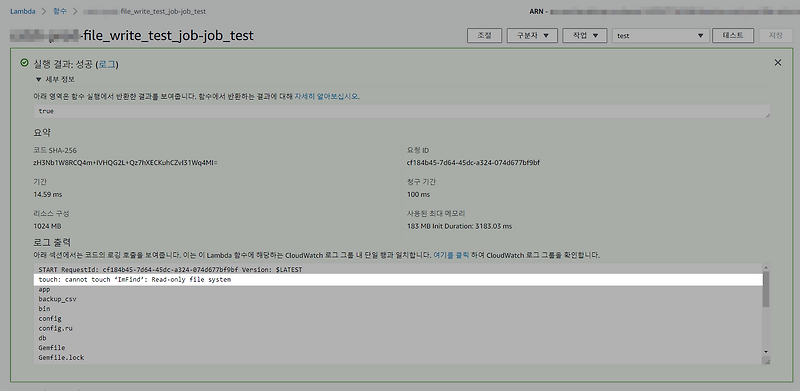Image resolution: width=800 pixels, height=391 pixels.
Task: Click the log output box resize handle
Action: pos(766,360)
